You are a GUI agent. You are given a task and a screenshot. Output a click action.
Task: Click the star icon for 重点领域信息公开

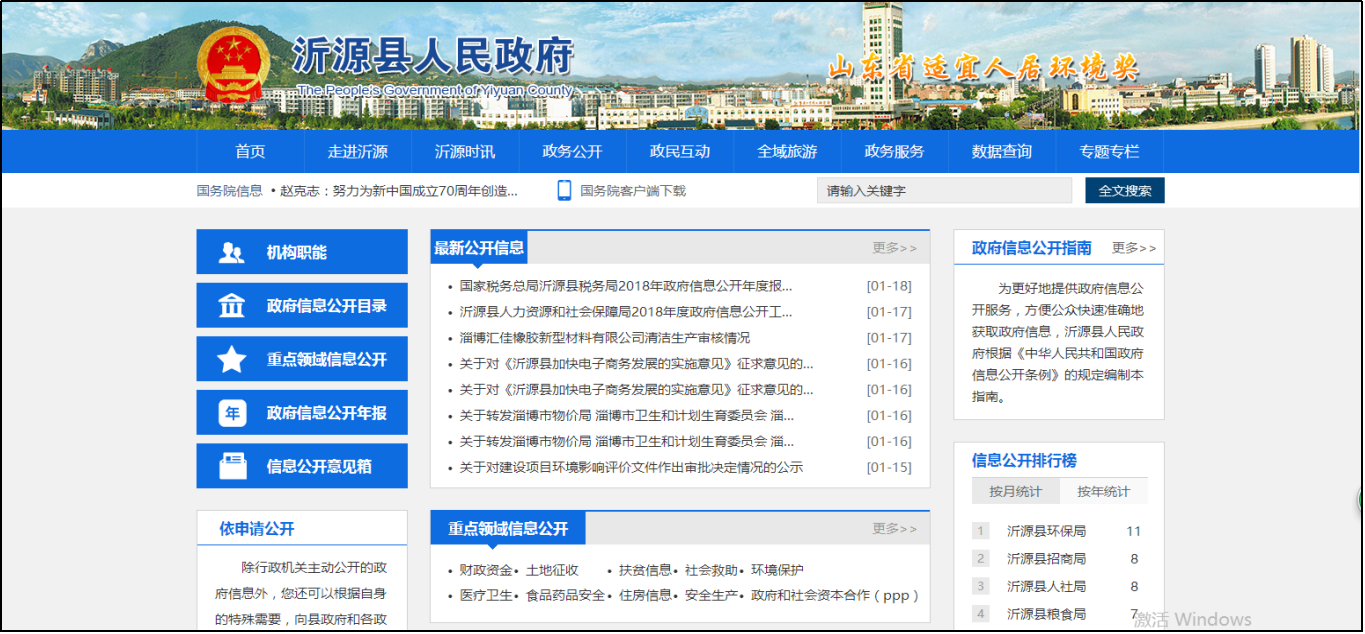click(232, 360)
